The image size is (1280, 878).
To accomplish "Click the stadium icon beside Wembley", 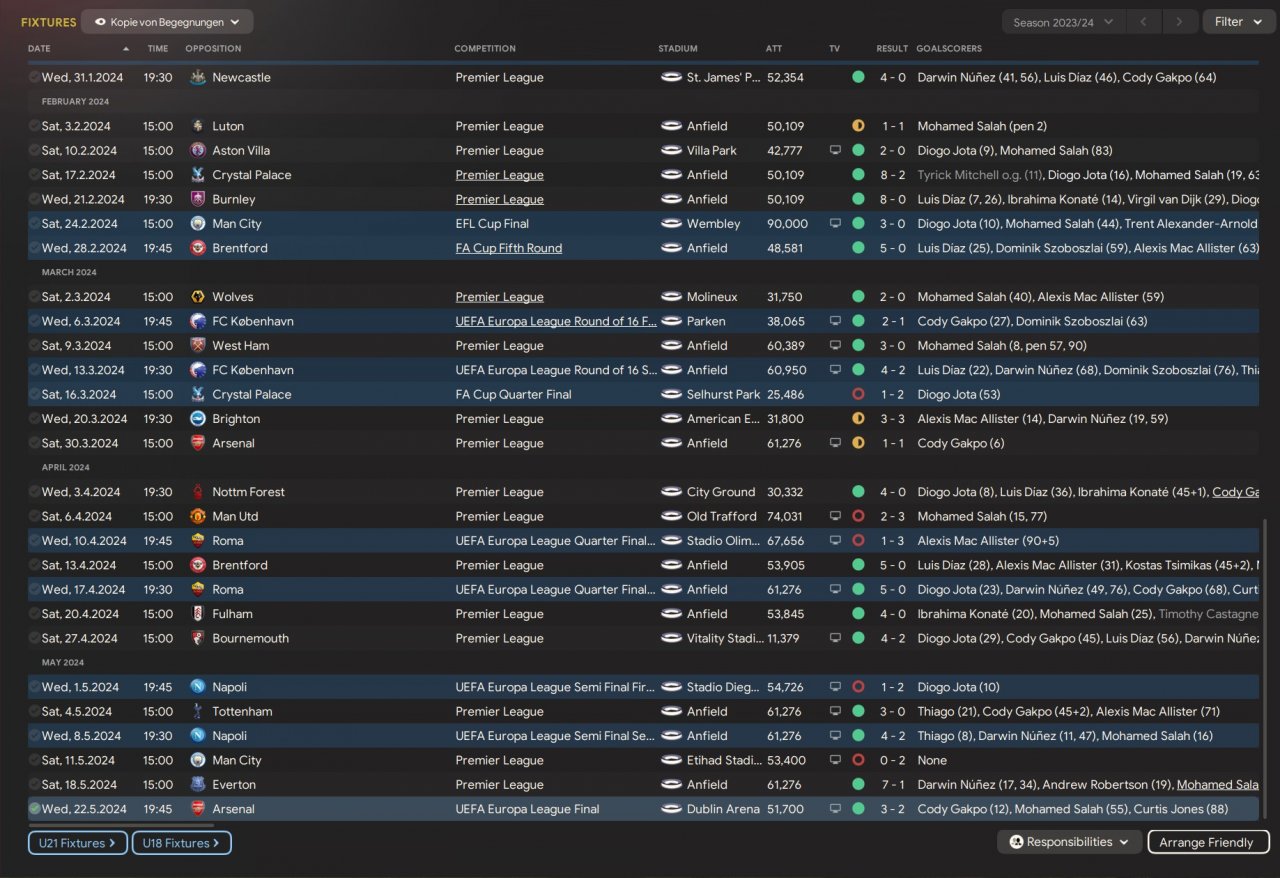I will [671, 224].
